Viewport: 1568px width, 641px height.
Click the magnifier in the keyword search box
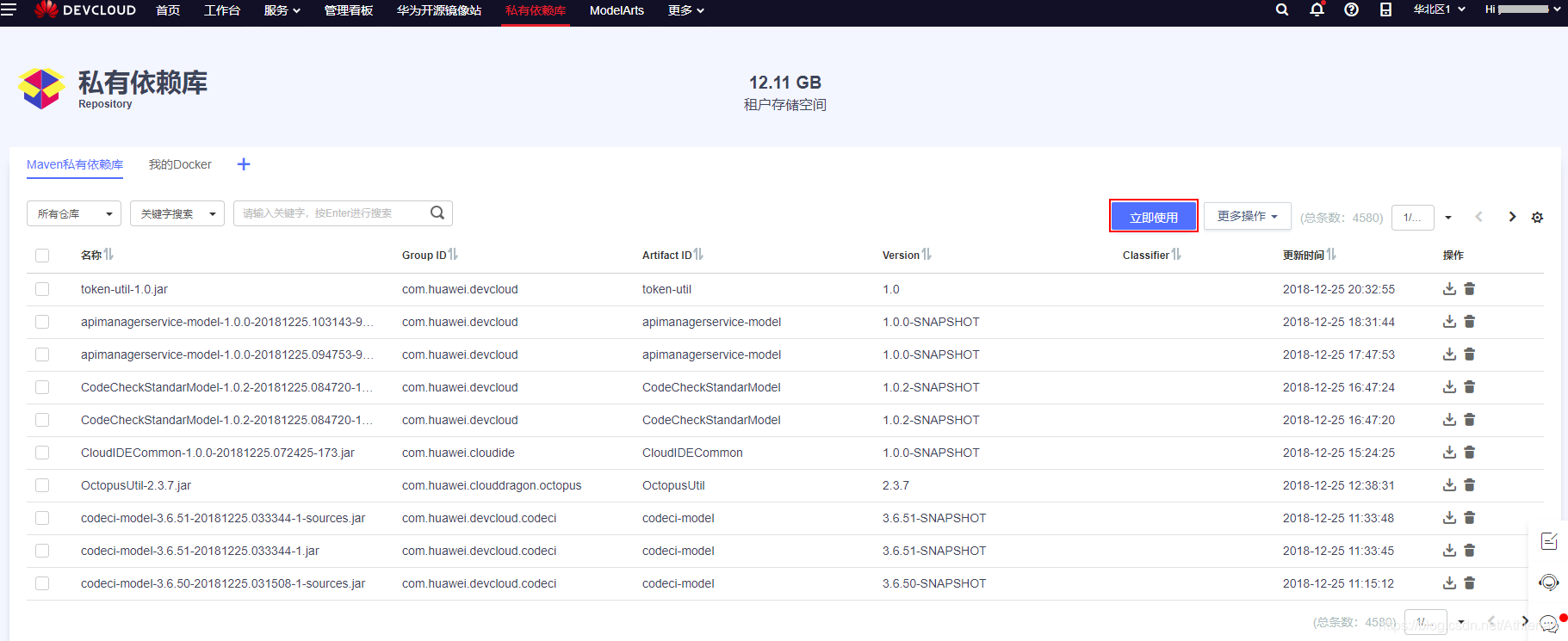[437, 213]
